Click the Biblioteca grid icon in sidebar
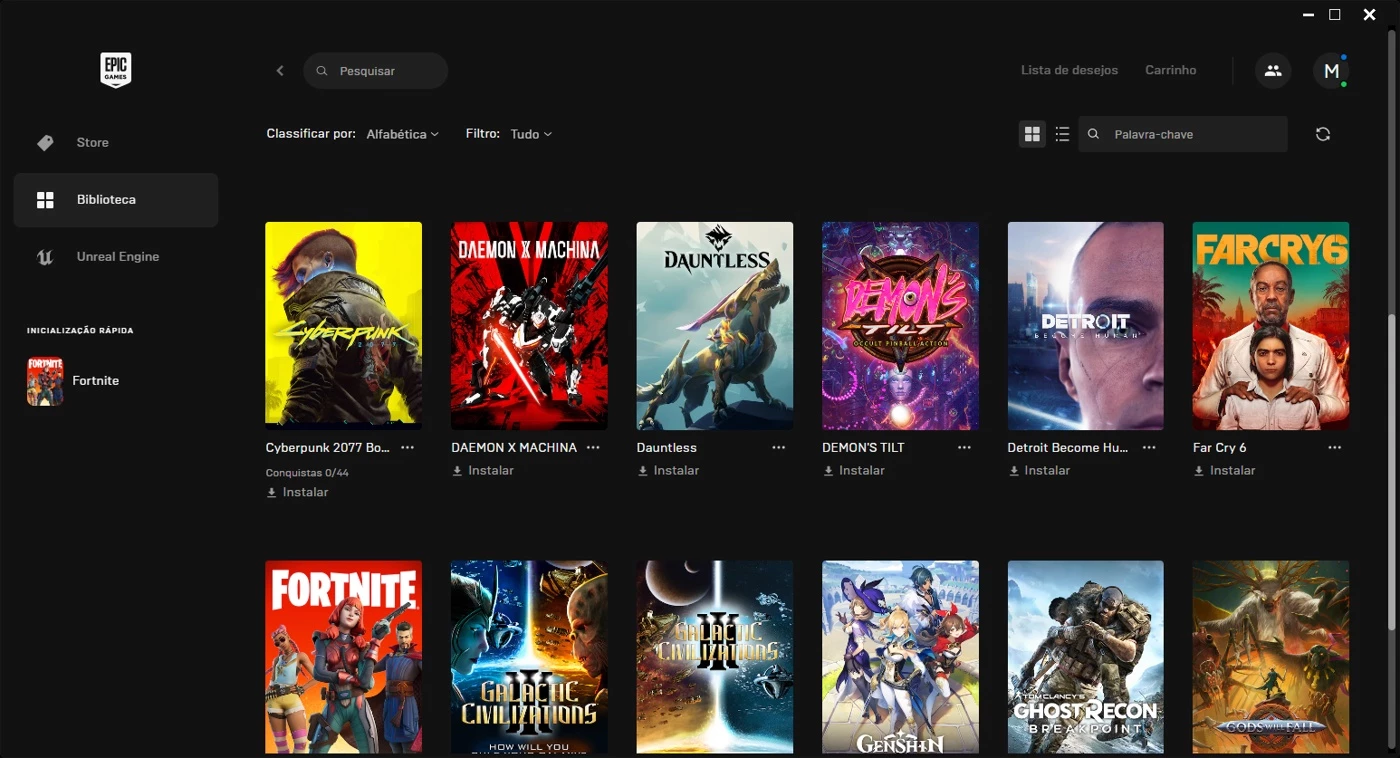 (x=45, y=200)
